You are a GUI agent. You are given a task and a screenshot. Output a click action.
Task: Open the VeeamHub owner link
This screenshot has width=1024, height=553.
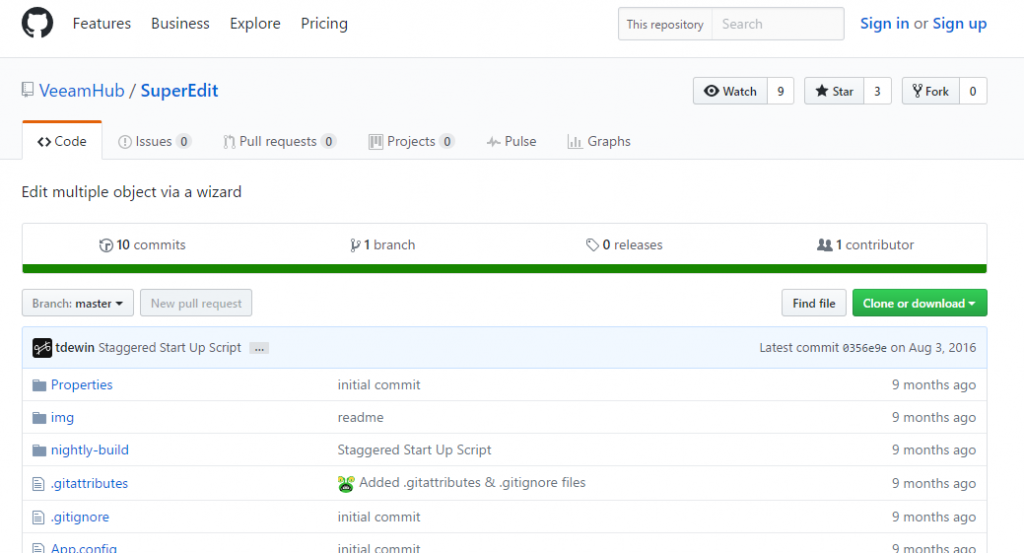[82, 91]
